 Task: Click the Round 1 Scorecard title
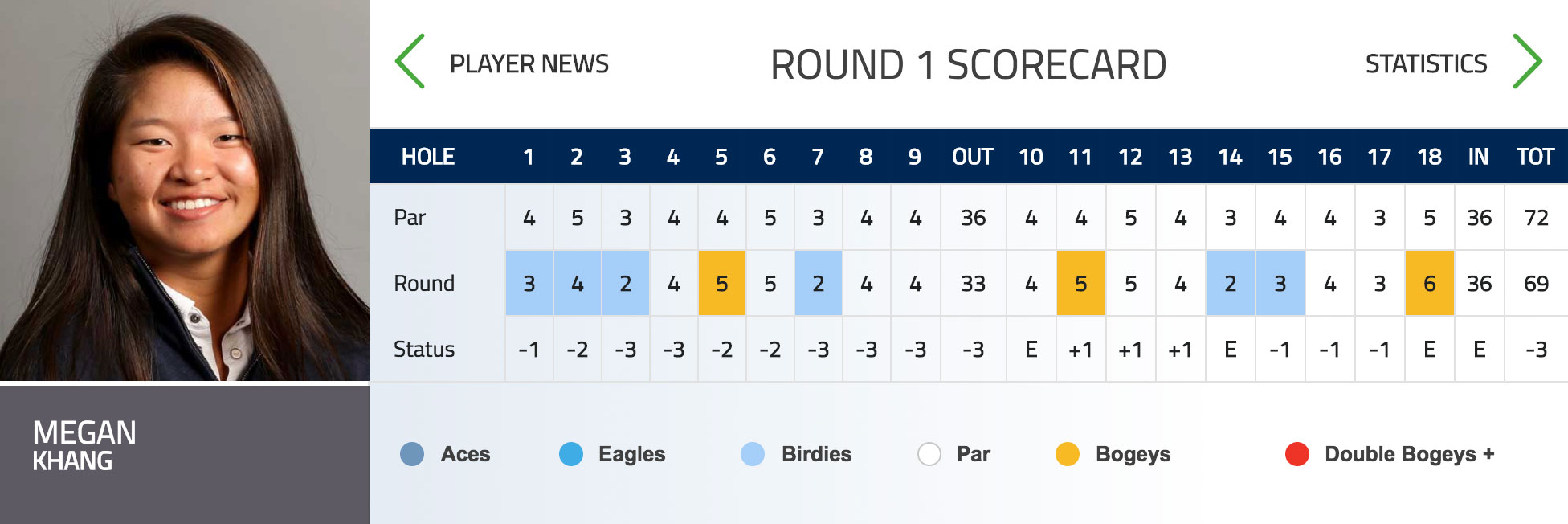coord(968,65)
